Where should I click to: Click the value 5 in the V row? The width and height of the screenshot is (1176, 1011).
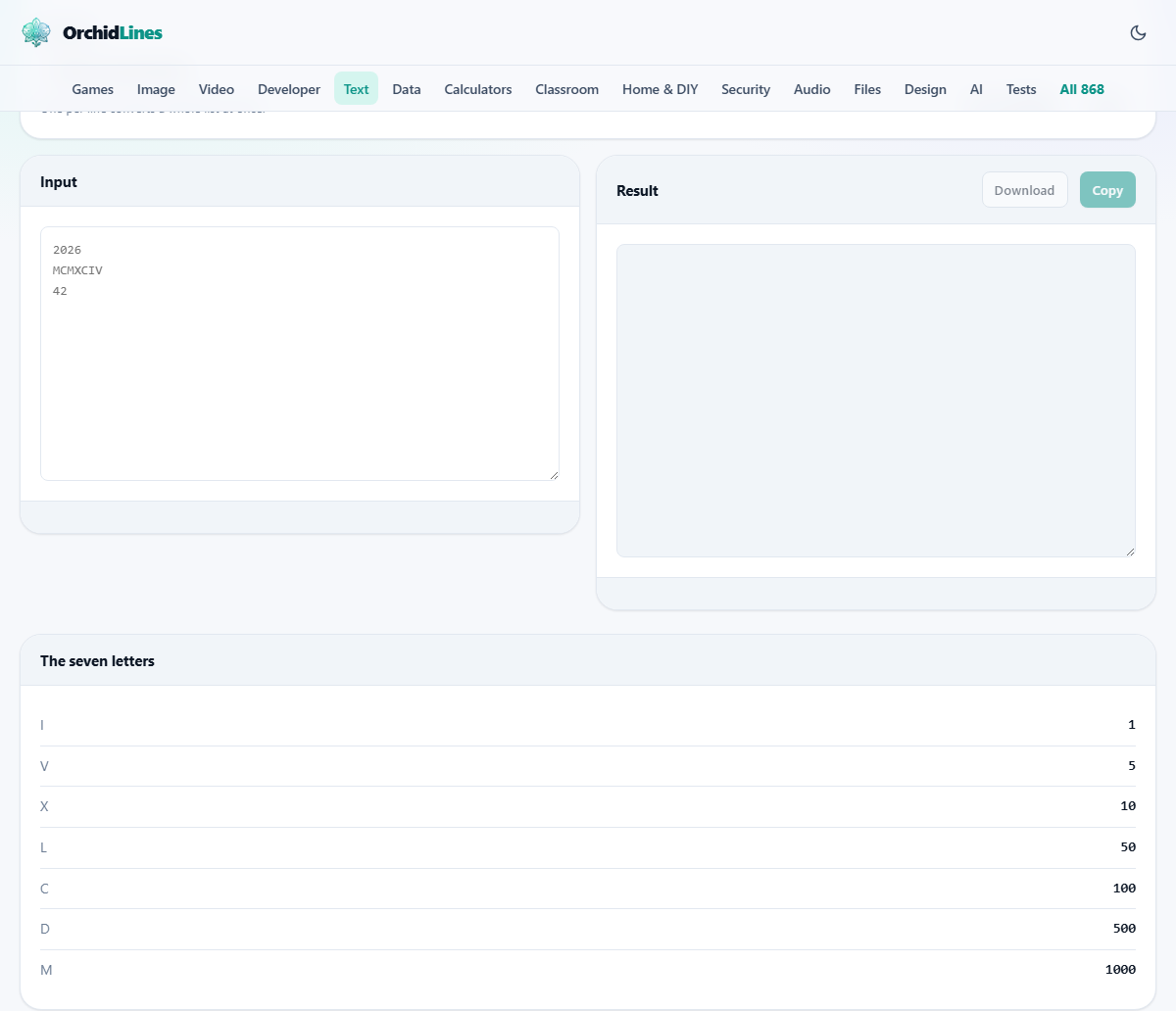(1132, 766)
